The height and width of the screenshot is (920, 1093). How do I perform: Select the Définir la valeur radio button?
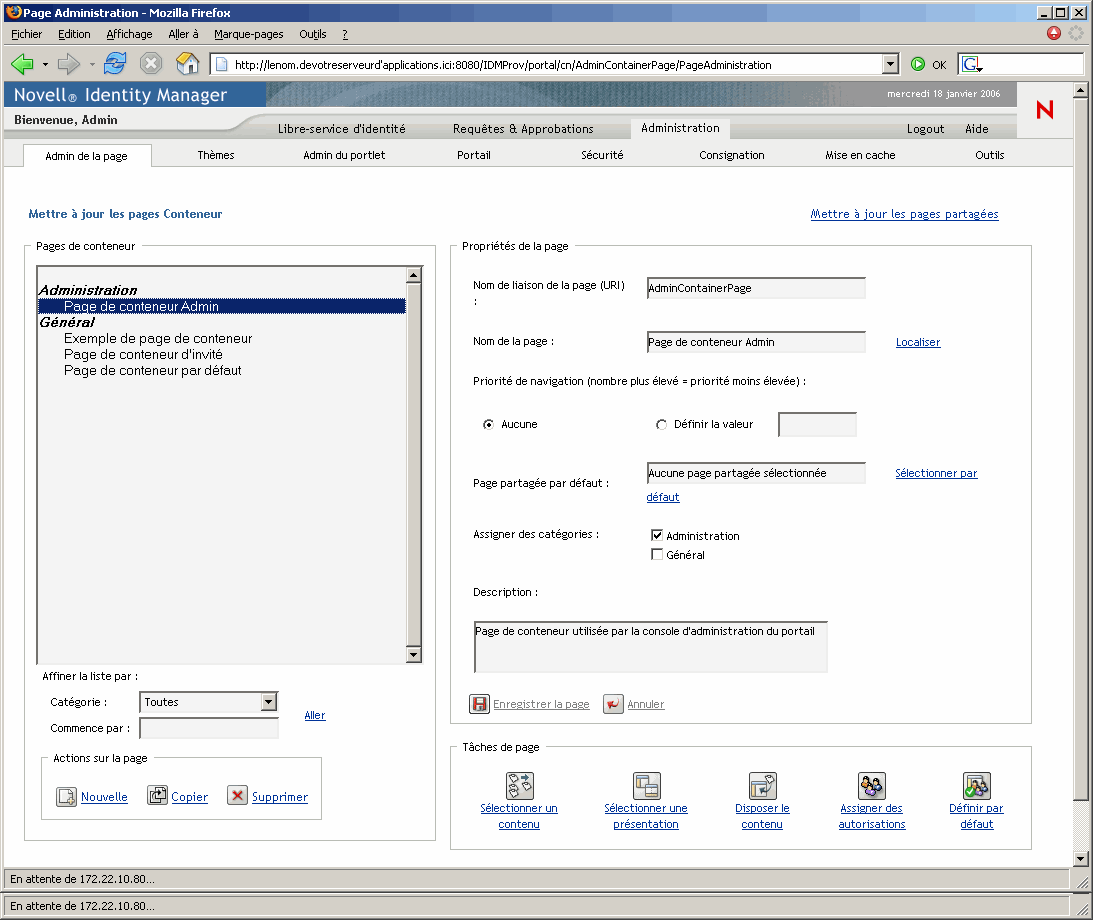pos(661,424)
